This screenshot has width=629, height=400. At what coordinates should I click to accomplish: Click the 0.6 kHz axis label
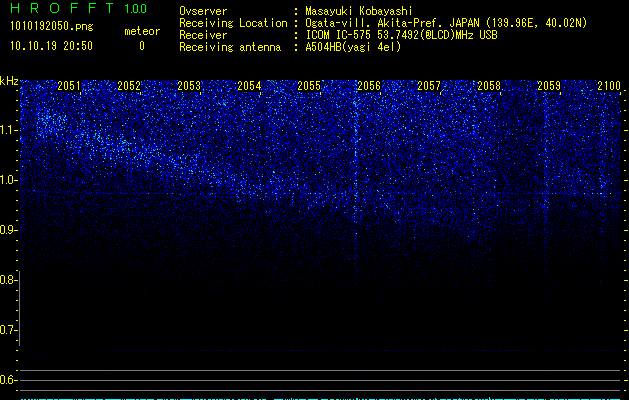tap(8, 380)
